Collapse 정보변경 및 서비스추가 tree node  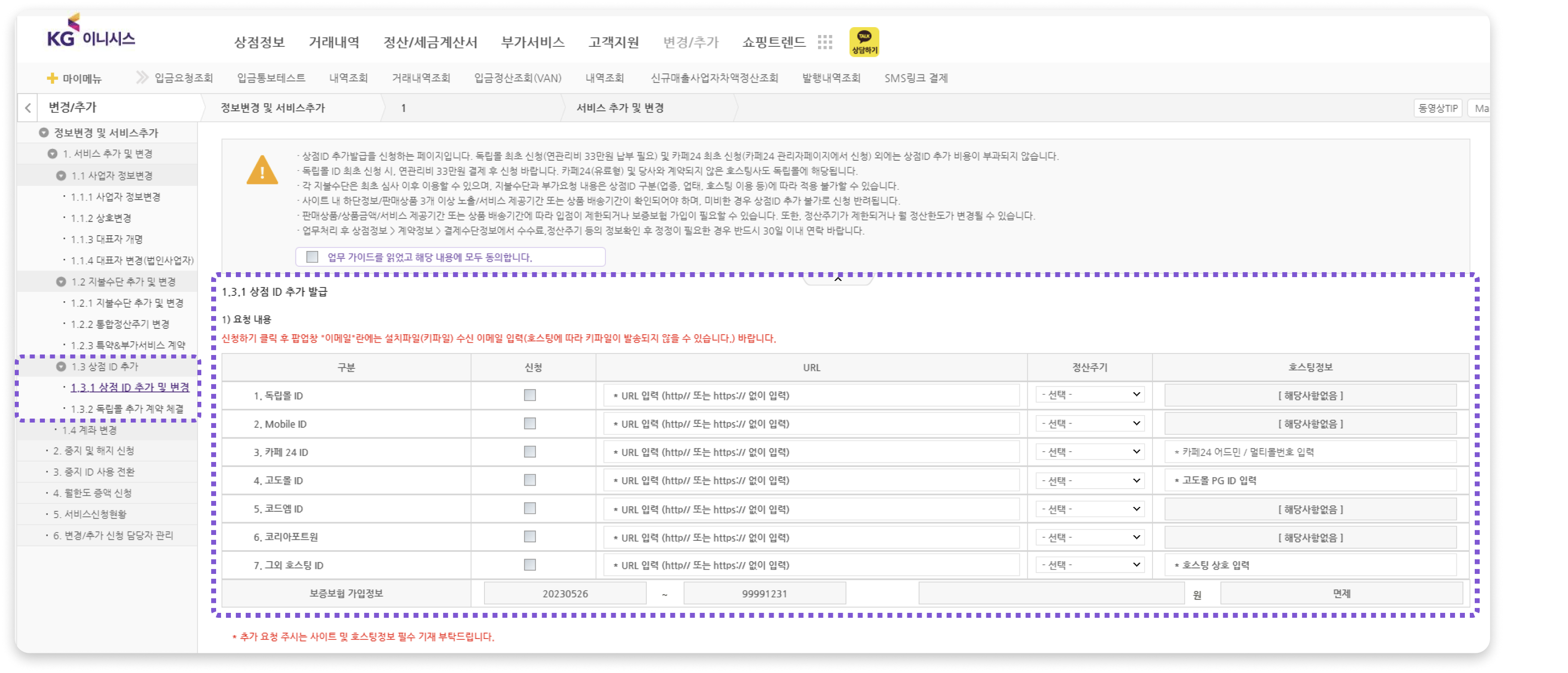(44, 133)
